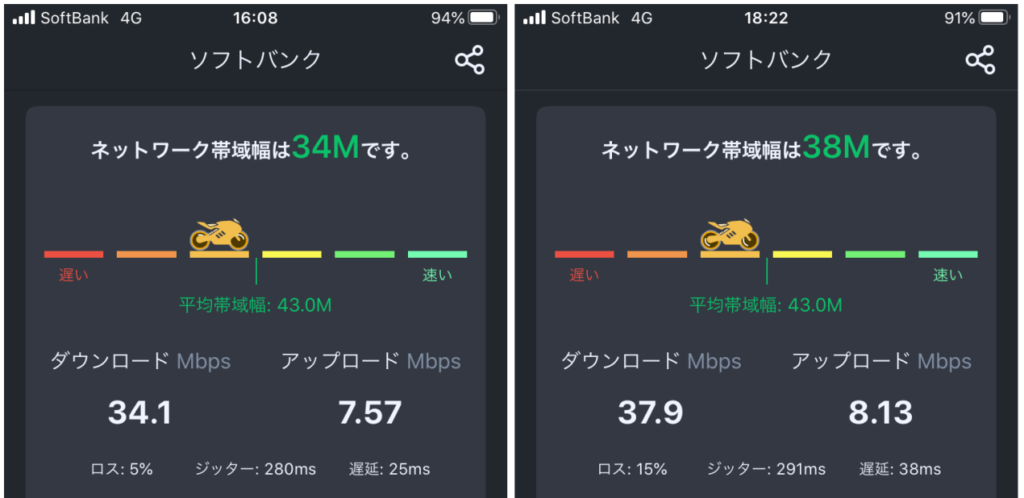
Task: Tap signal bars beside 16:08 clock
Action: [x=24, y=18]
